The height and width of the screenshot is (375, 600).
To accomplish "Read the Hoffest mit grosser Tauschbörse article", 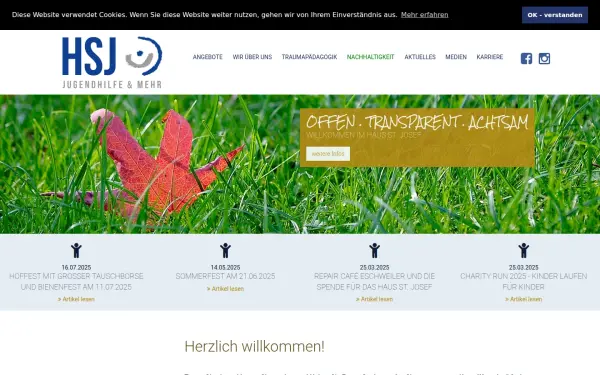I will coord(76,299).
